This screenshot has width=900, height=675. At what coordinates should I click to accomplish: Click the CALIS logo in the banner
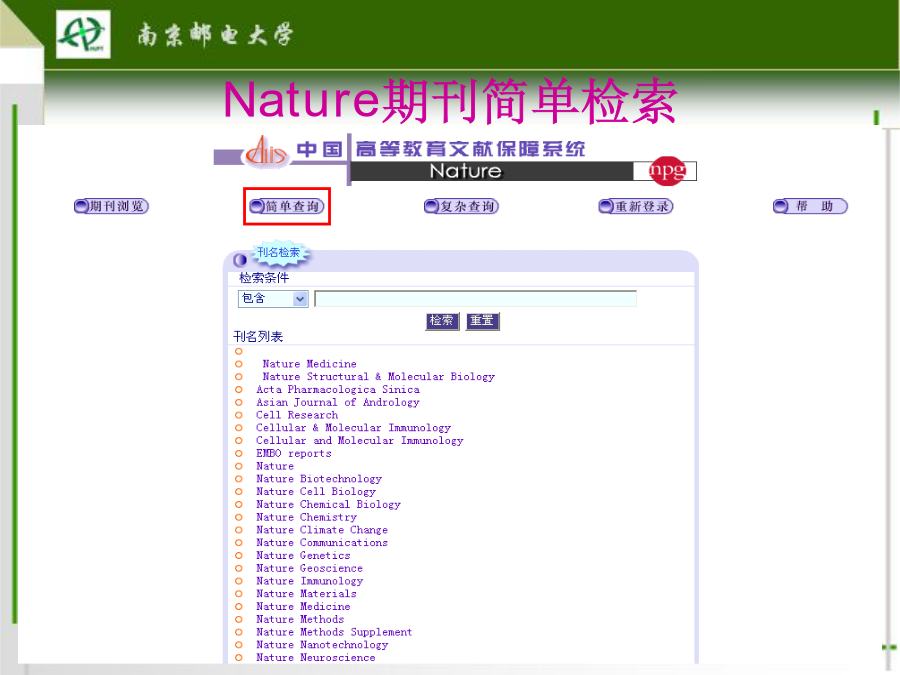[266, 152]
